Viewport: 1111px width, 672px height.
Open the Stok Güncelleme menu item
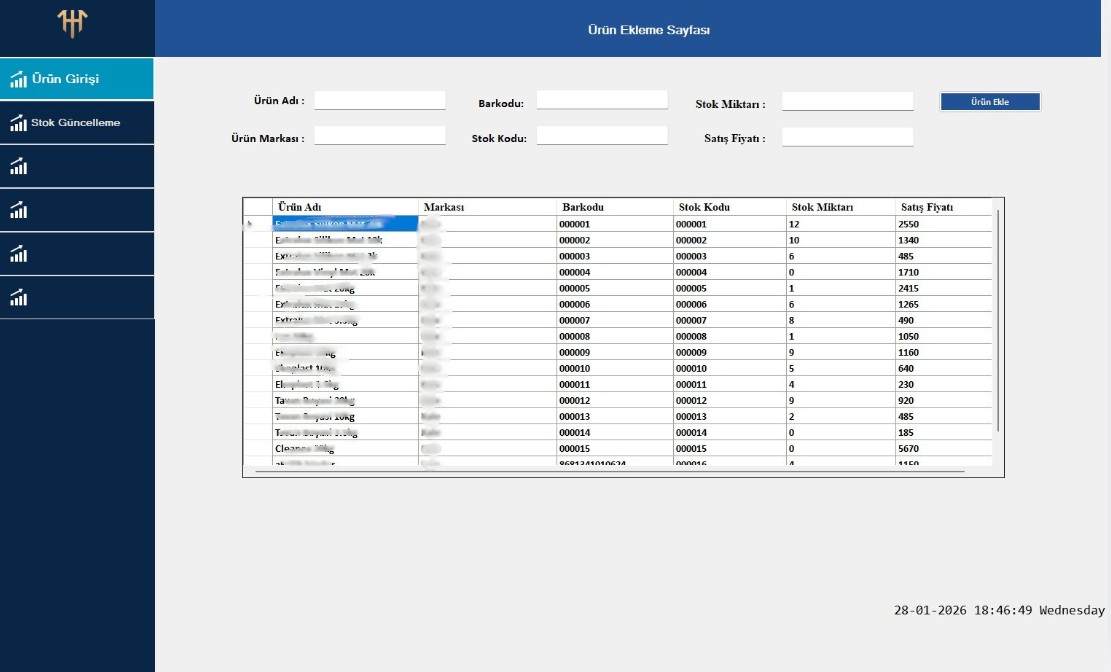77,123
